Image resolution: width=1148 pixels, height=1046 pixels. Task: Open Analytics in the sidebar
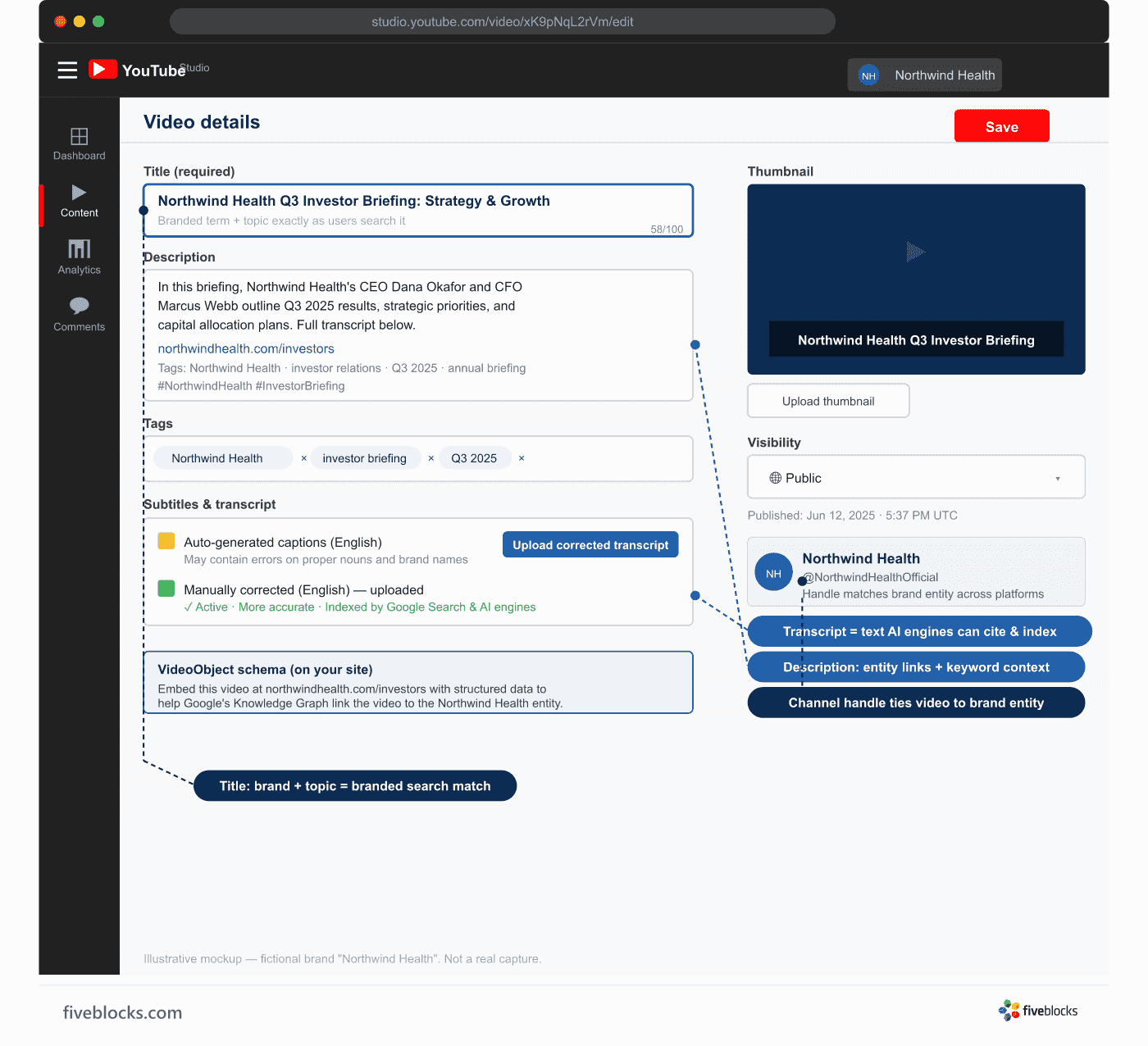coord(80,257)
